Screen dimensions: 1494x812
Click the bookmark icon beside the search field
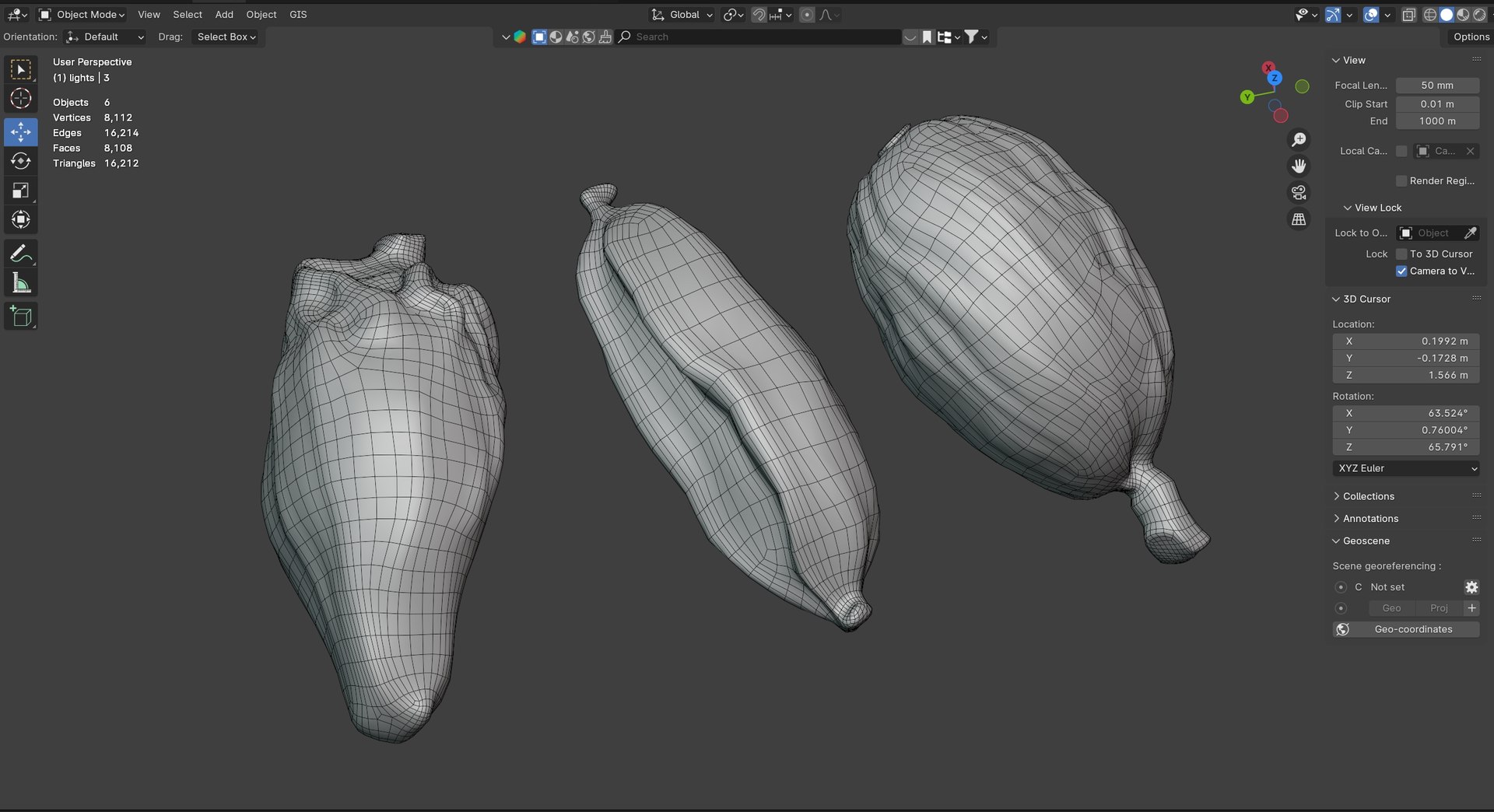[927, 37]
